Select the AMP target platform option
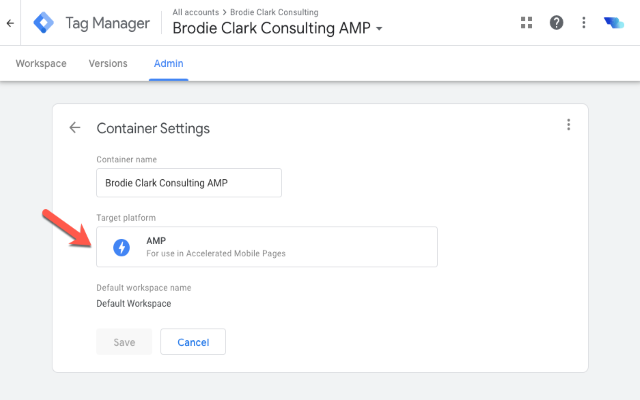Screen dimensions: 640x400 pos(267,247)
